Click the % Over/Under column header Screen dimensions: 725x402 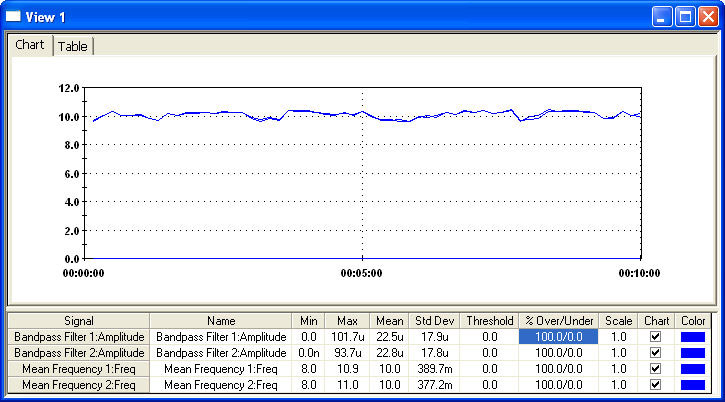[559, 321]
